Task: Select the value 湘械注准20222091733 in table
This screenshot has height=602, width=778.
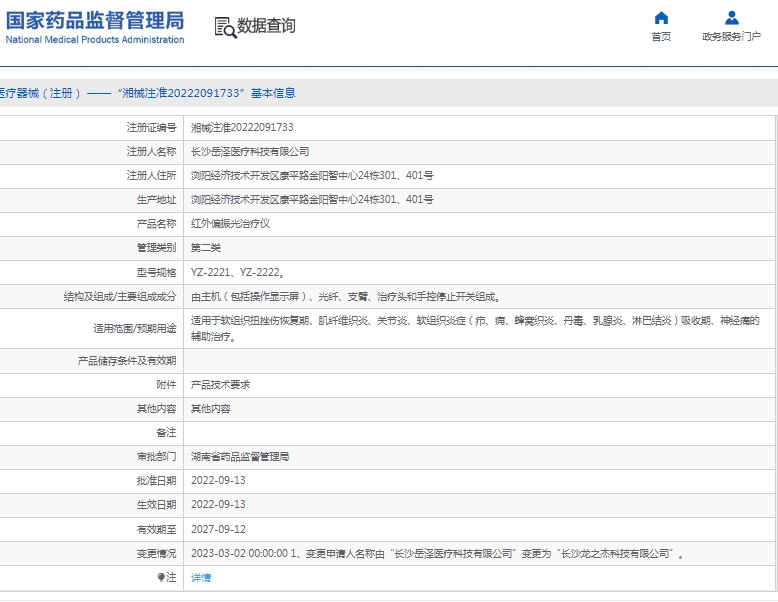Action: click(x=242, y=128)
